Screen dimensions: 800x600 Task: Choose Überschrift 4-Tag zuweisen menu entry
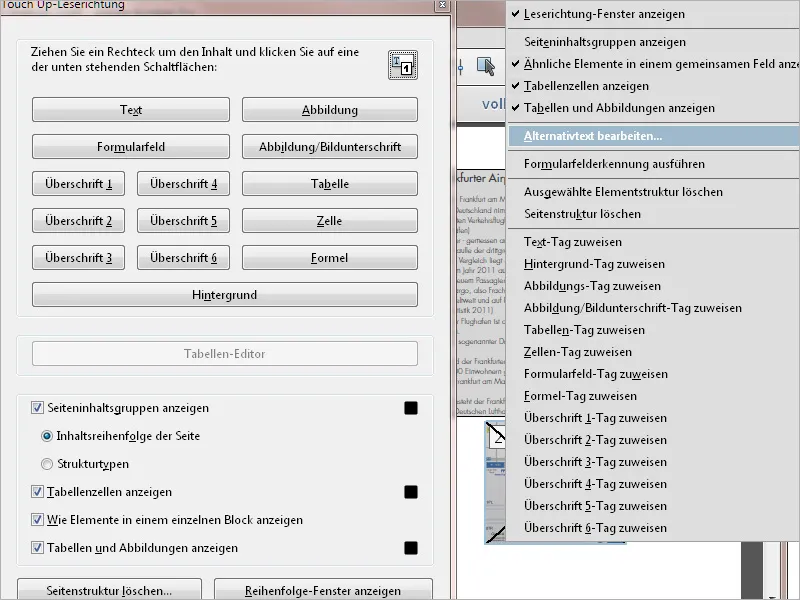[x=654, y=484]
